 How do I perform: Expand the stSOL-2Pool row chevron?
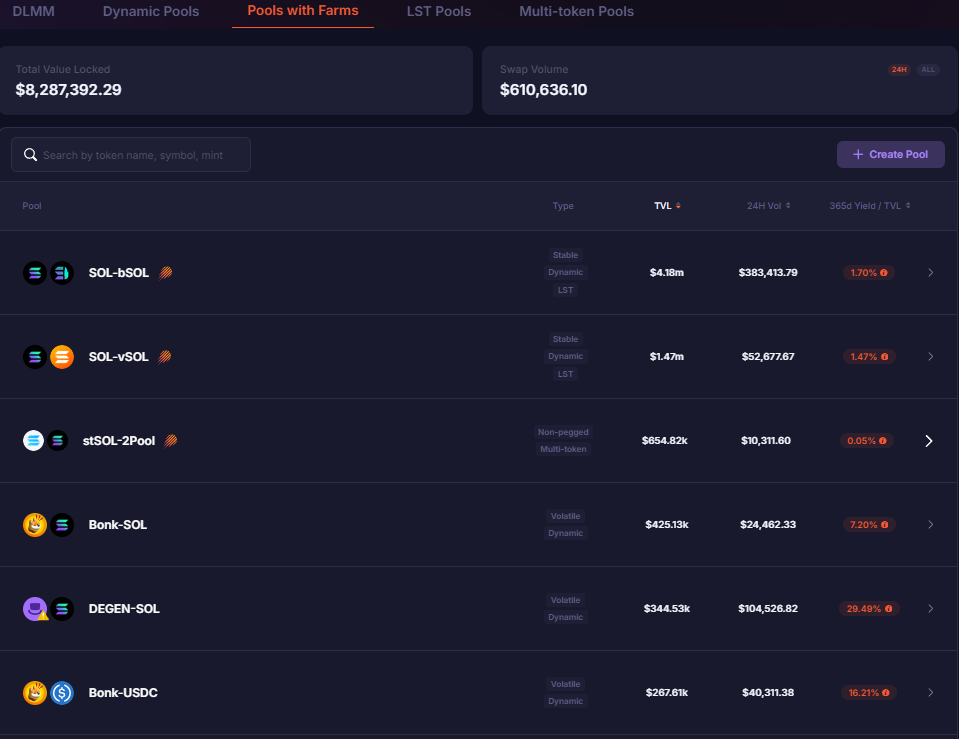(x=928, y=441)
